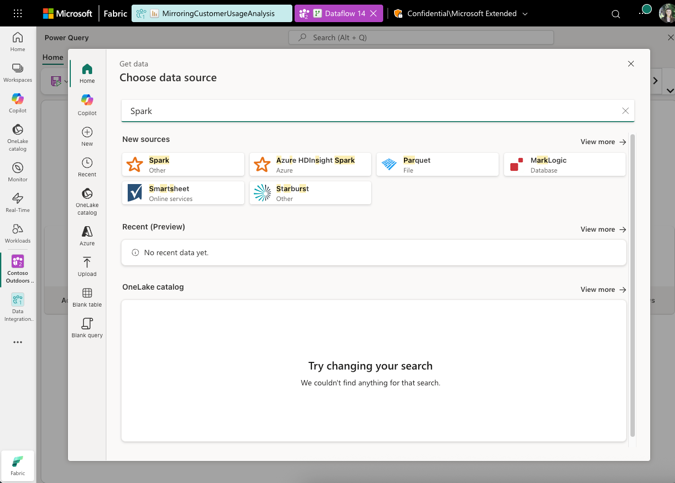Click the ribbon overflow right arrow
Screen dimensions: 675x483
click(x=655, y=80)
